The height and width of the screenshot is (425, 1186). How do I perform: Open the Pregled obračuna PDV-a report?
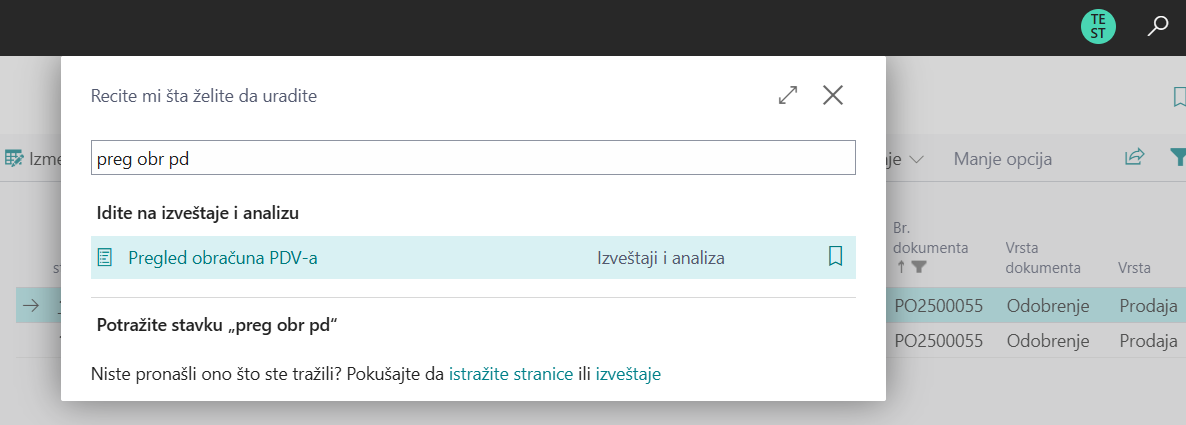tap(223, 258)
